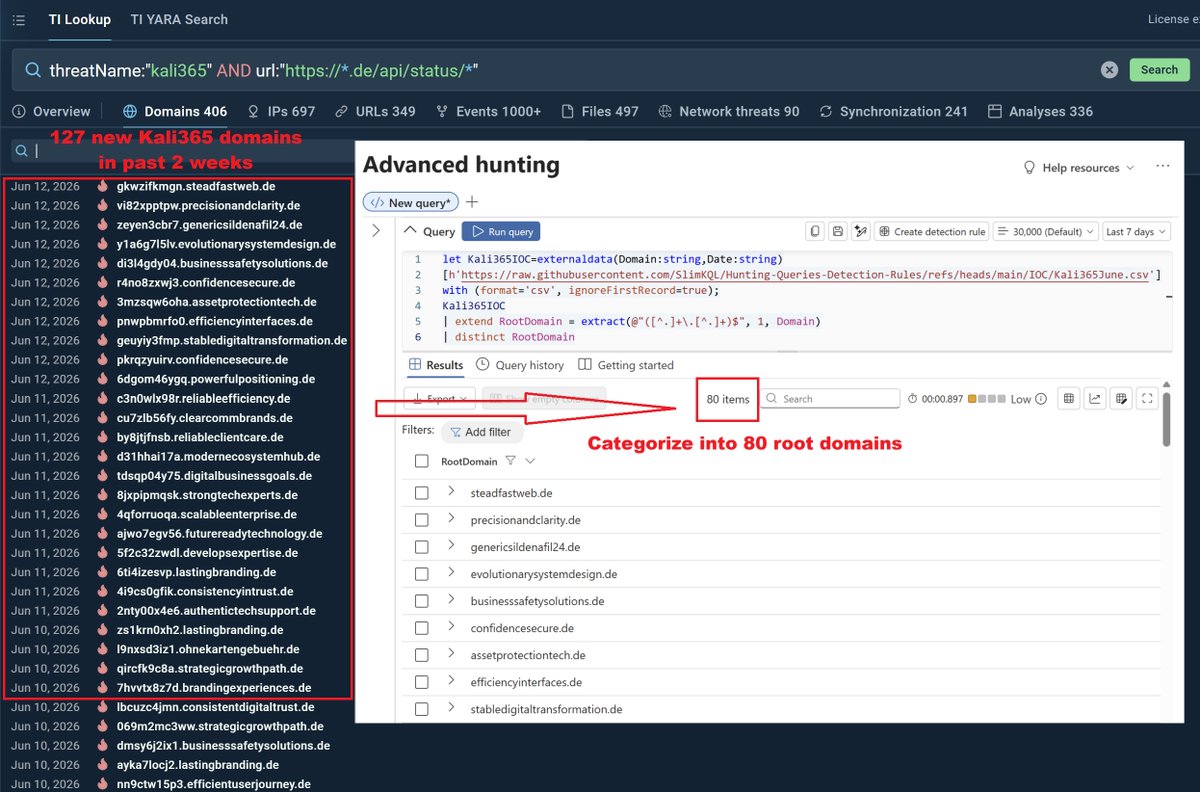The height and width of the screenshot is (792, 1200).
Task: Check the businesssafetysolutions.de row checkbox
Action: point(421,601)
